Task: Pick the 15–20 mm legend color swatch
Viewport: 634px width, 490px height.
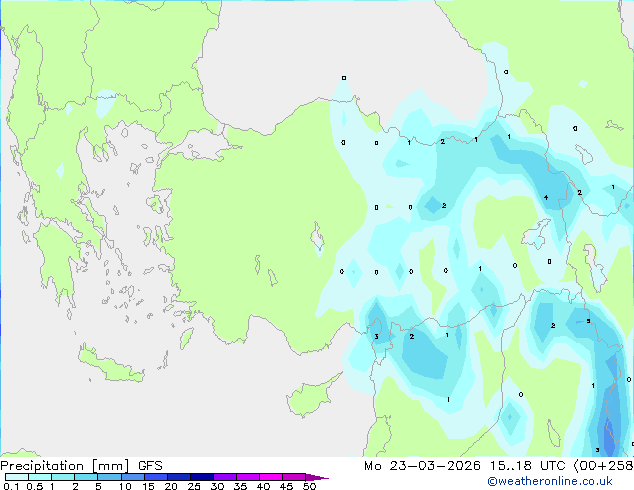Action: coord(155,477)
